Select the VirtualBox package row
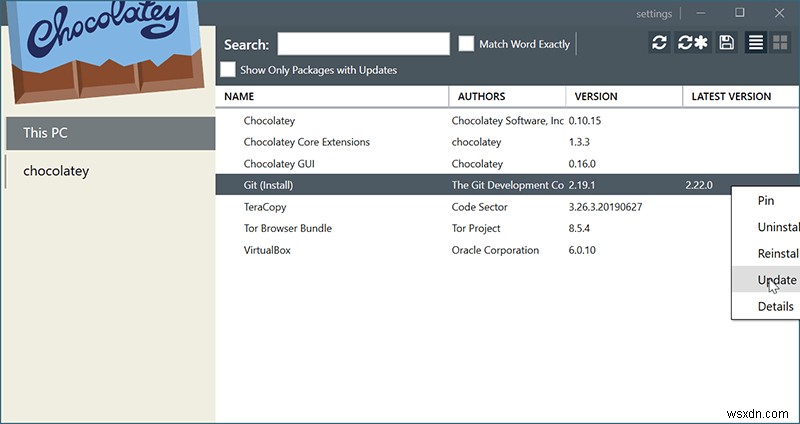The height and width of the screenshot is (424, 800). point(474,250)
